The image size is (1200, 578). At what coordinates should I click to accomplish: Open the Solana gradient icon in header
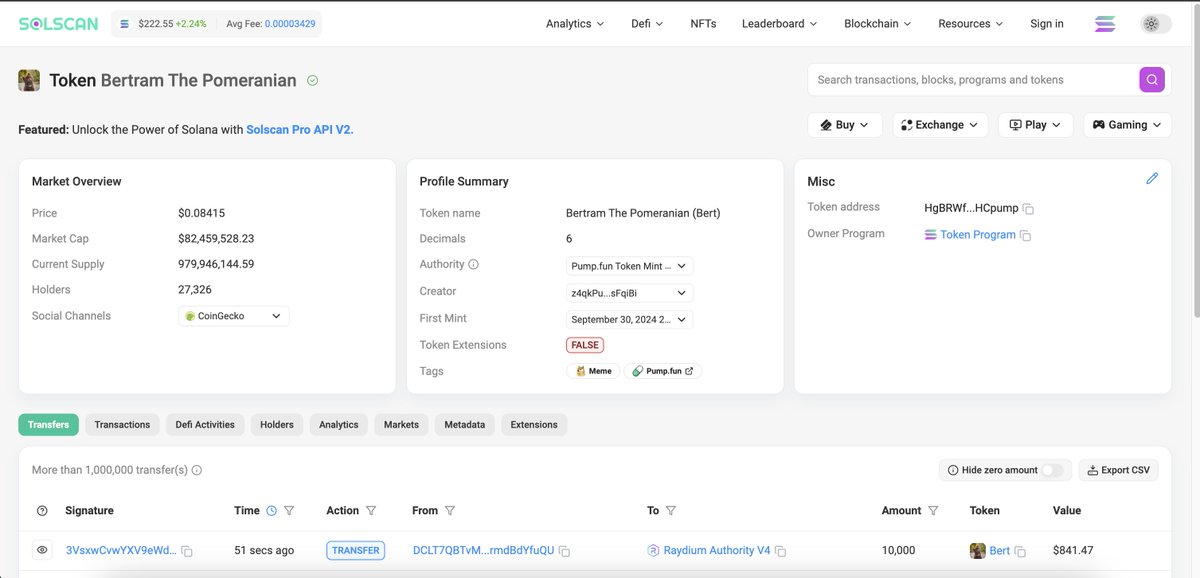[1105, 24]
